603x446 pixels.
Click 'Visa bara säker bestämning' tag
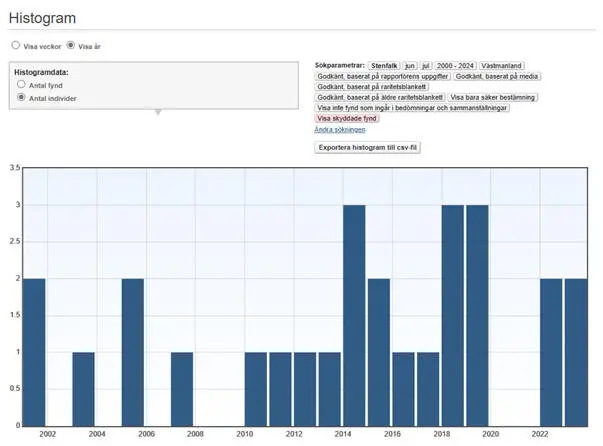click(493, 97)
